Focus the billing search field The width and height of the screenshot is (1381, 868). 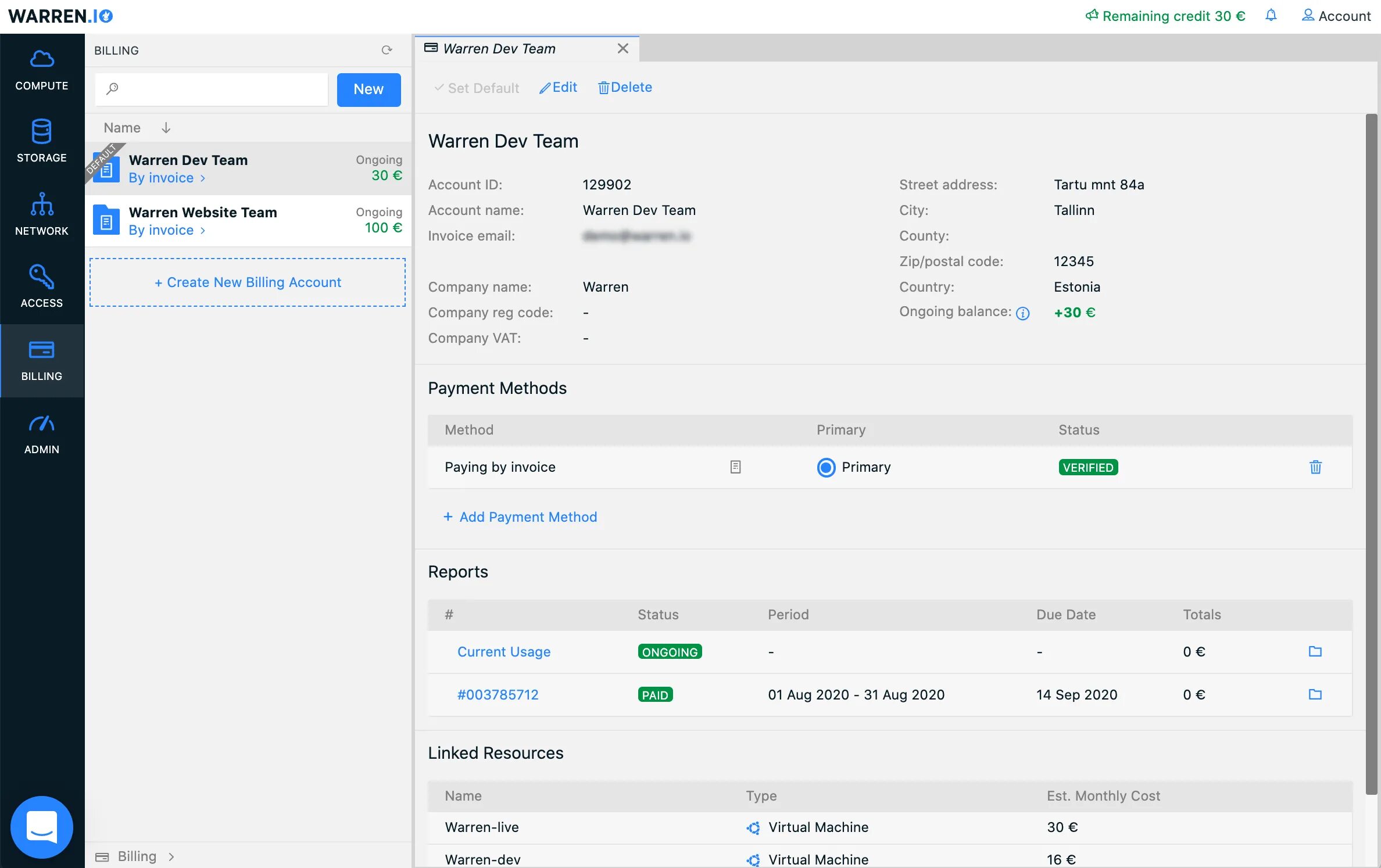[212, 89]
